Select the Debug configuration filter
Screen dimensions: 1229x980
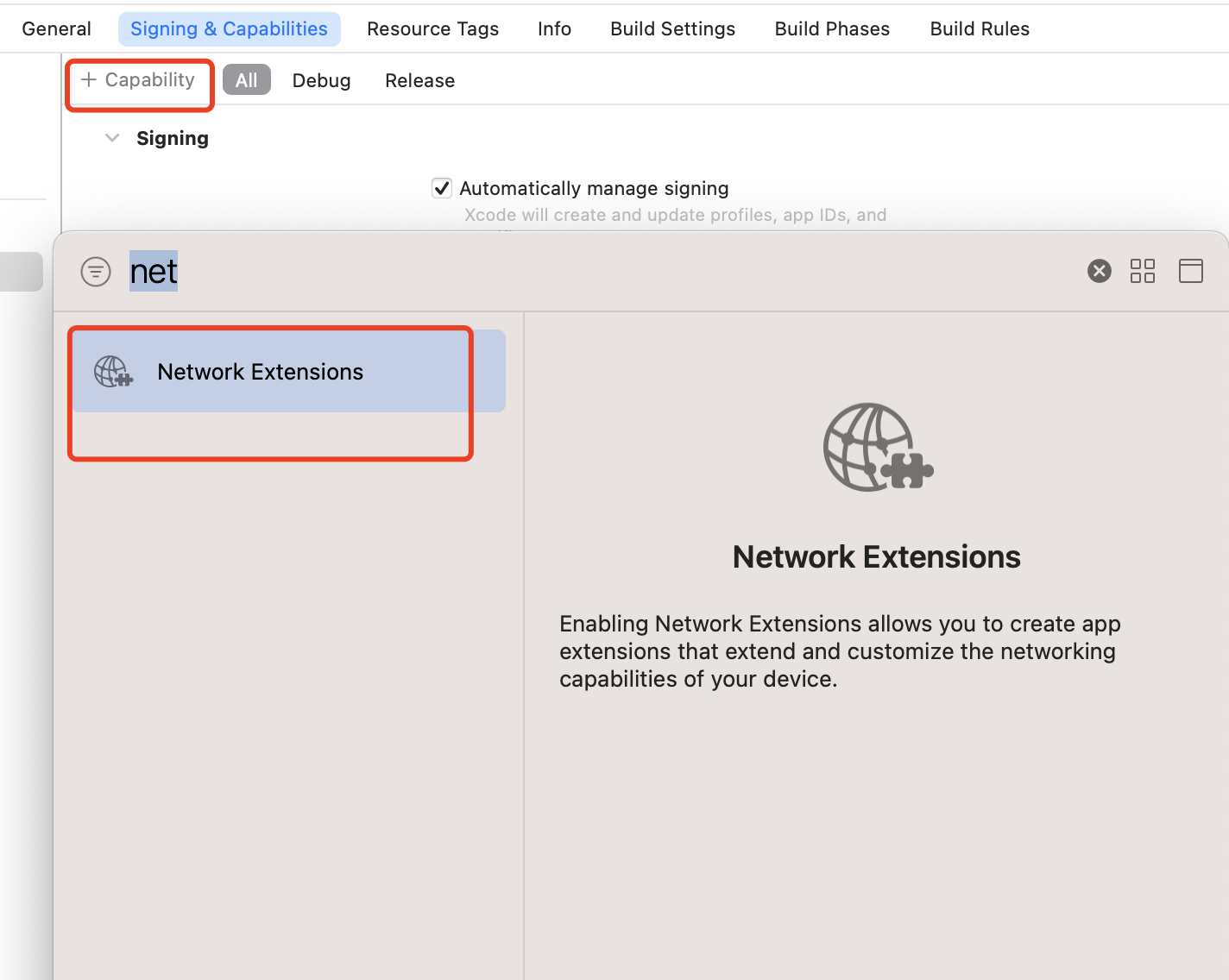[x=321, y=80]
